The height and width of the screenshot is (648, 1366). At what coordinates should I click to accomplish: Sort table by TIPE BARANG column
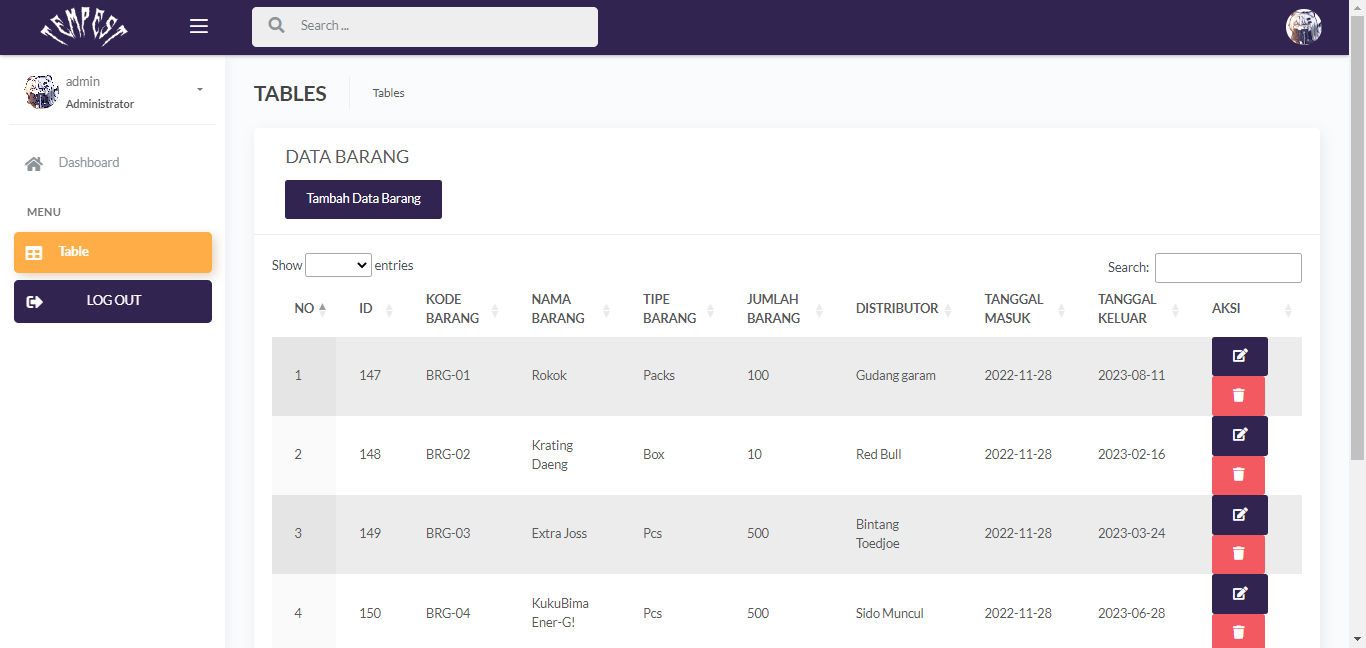tap(672, 309)
